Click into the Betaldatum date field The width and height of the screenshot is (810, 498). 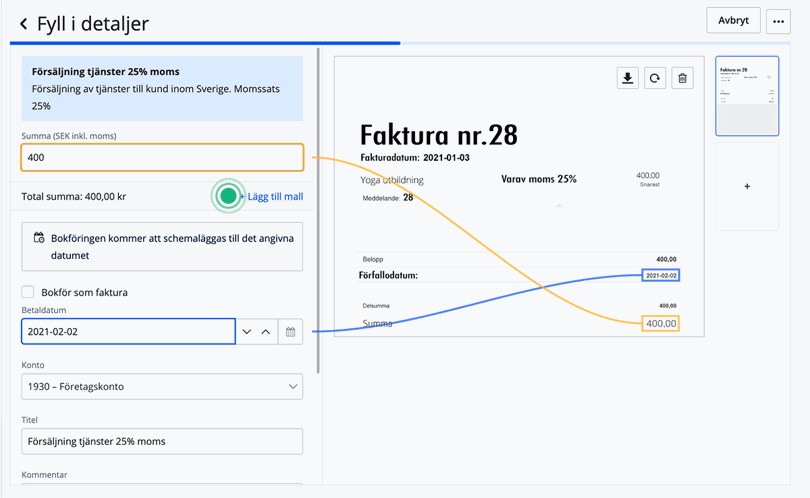127,332
